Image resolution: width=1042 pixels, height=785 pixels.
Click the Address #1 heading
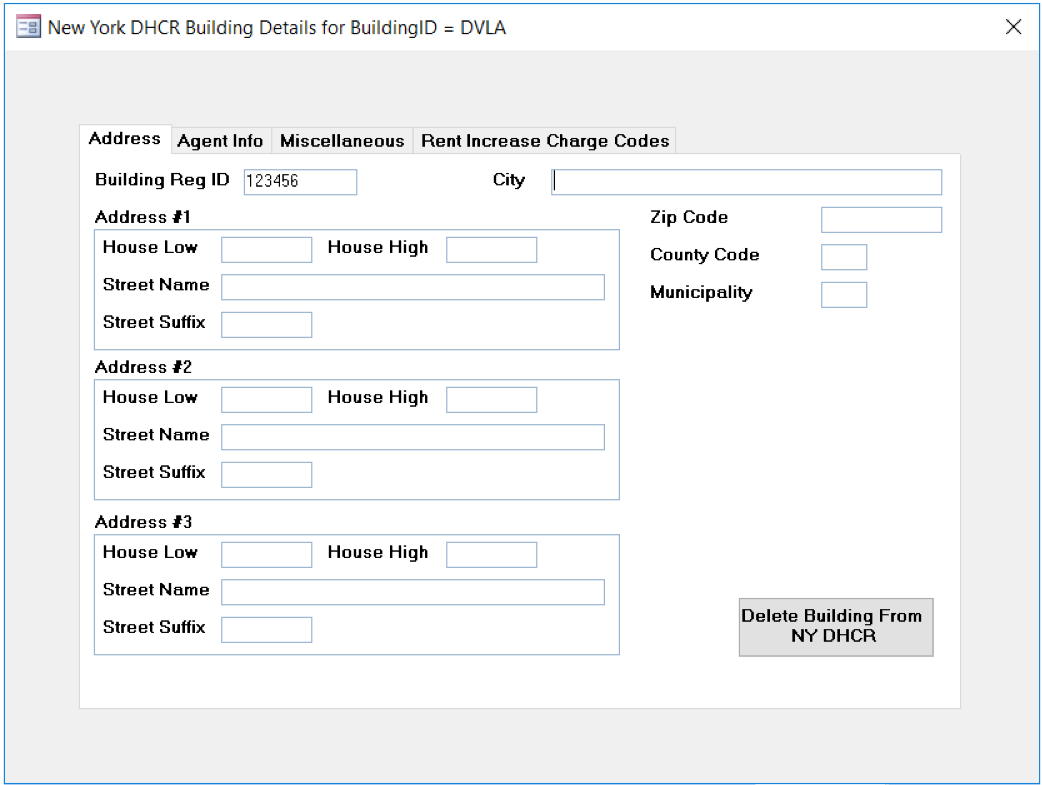coord(143,217)
